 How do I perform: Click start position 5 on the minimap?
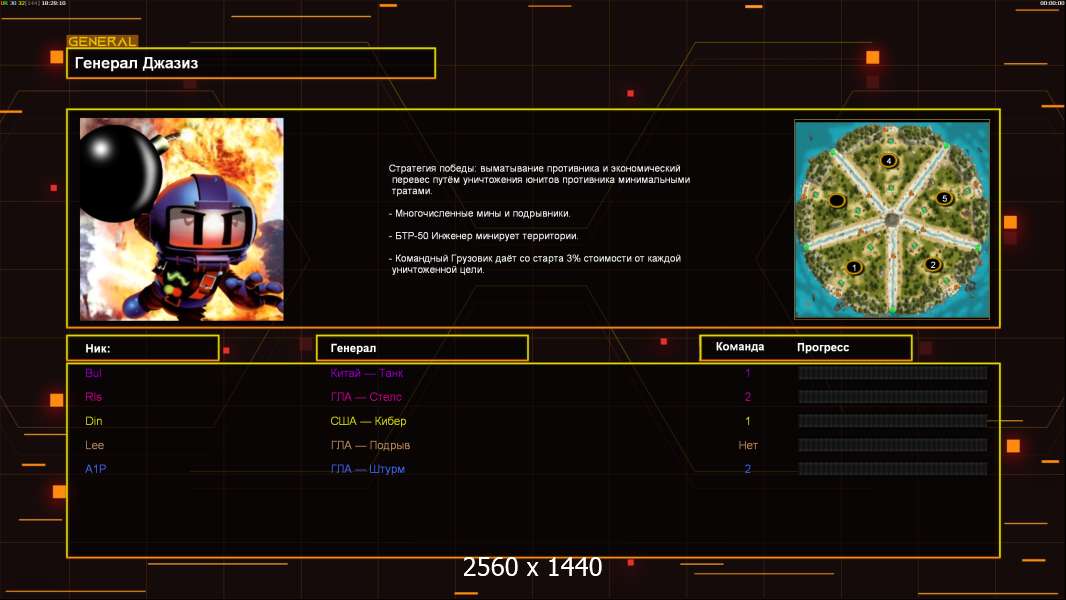(943, 198)
